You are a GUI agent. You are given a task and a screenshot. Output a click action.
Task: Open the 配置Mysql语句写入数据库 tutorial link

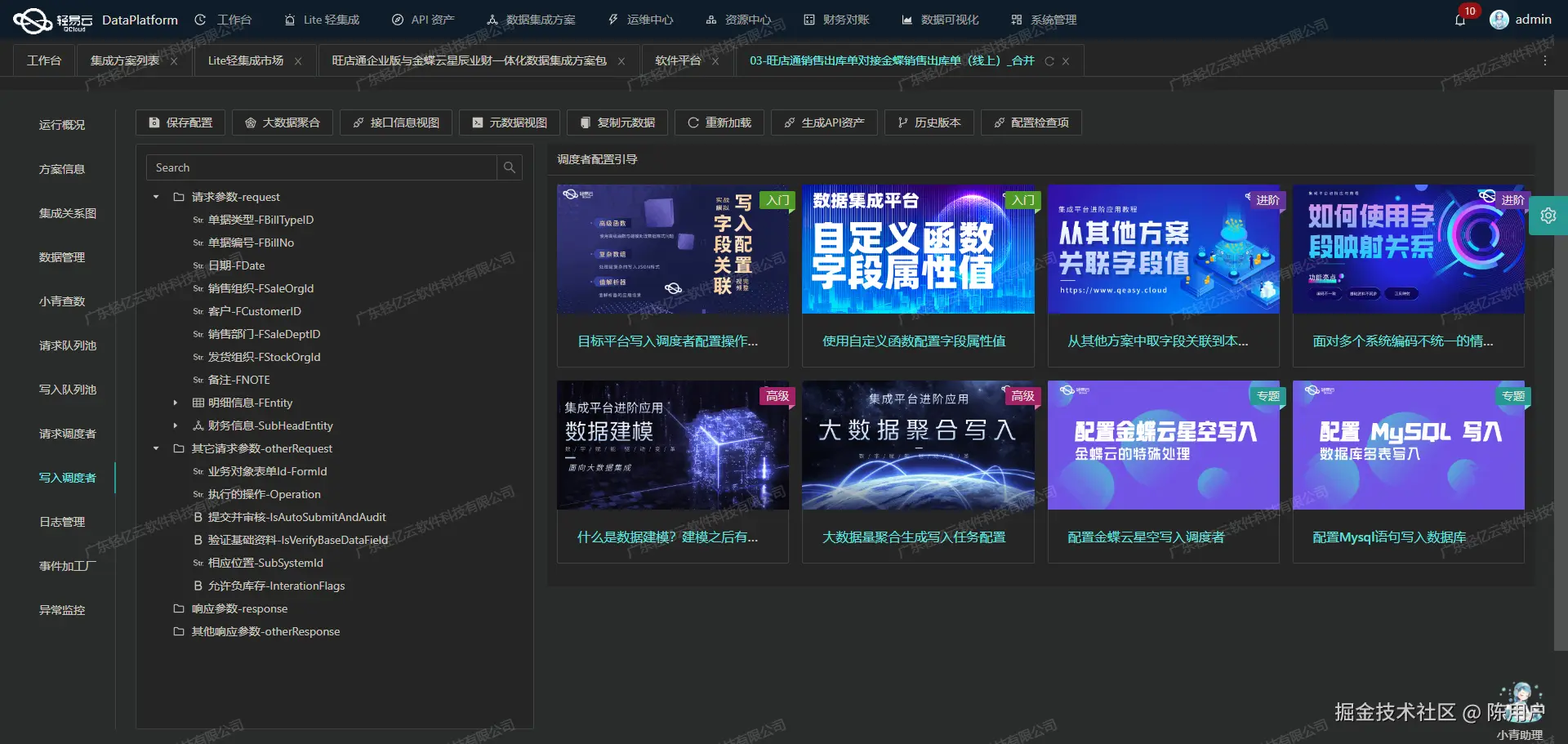pyautogui.click(x=1388, y=537)
